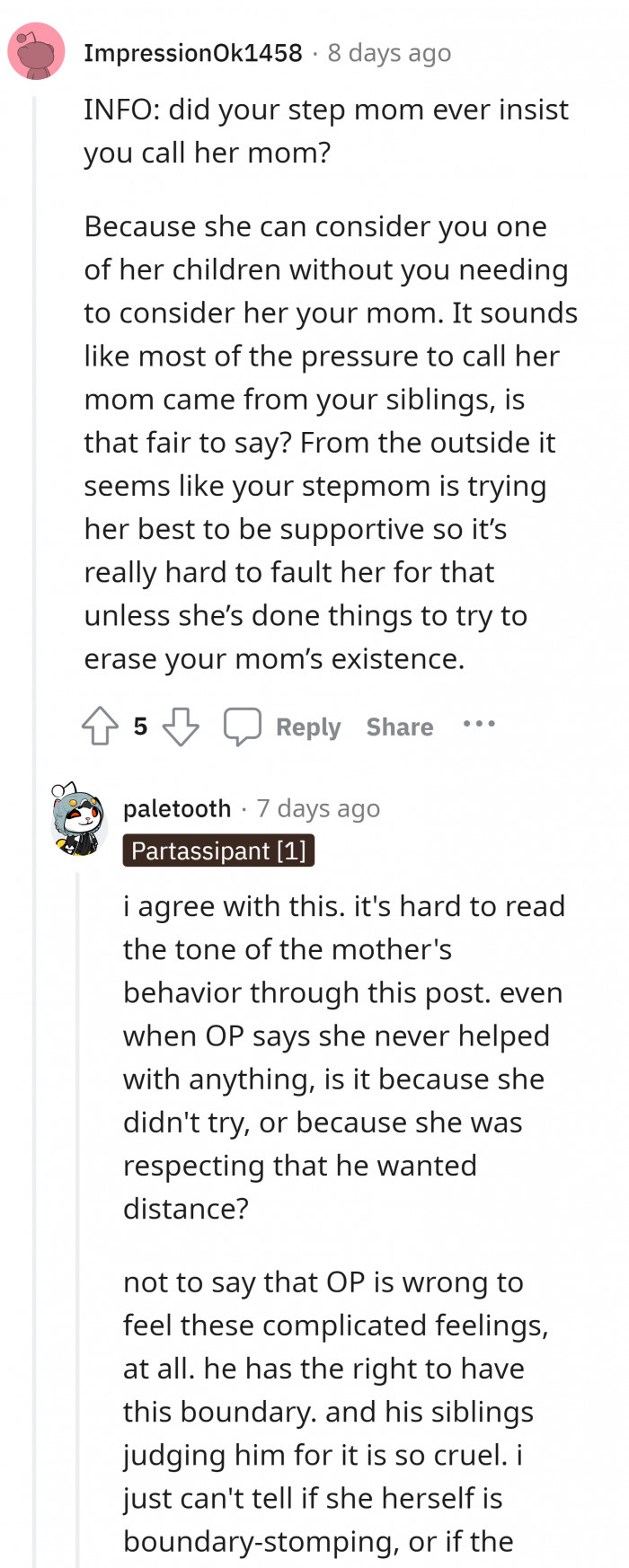Image resolution: width=629 pixels, height=1568 pixels.
Task: Click the Partassipant [1] flair badge
Action: pyautogui.click(x=218, y=850)
